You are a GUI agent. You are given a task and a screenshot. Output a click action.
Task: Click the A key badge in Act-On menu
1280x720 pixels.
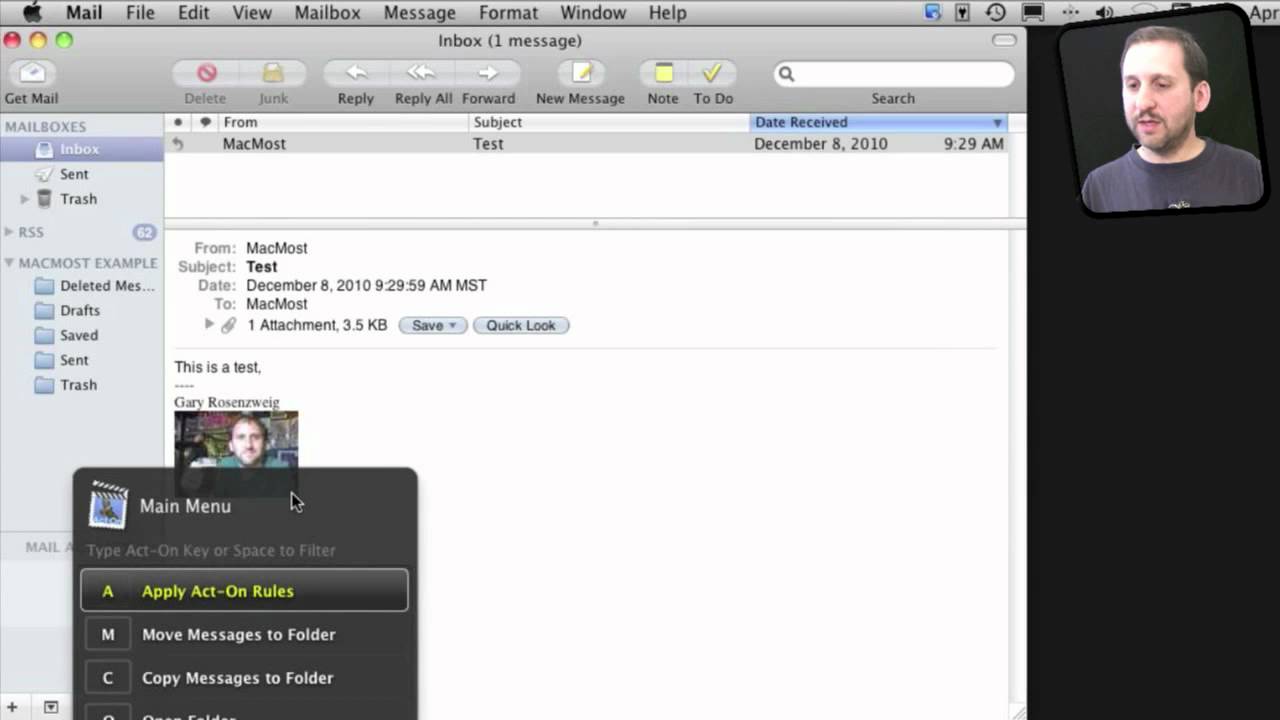pos(108,591)
